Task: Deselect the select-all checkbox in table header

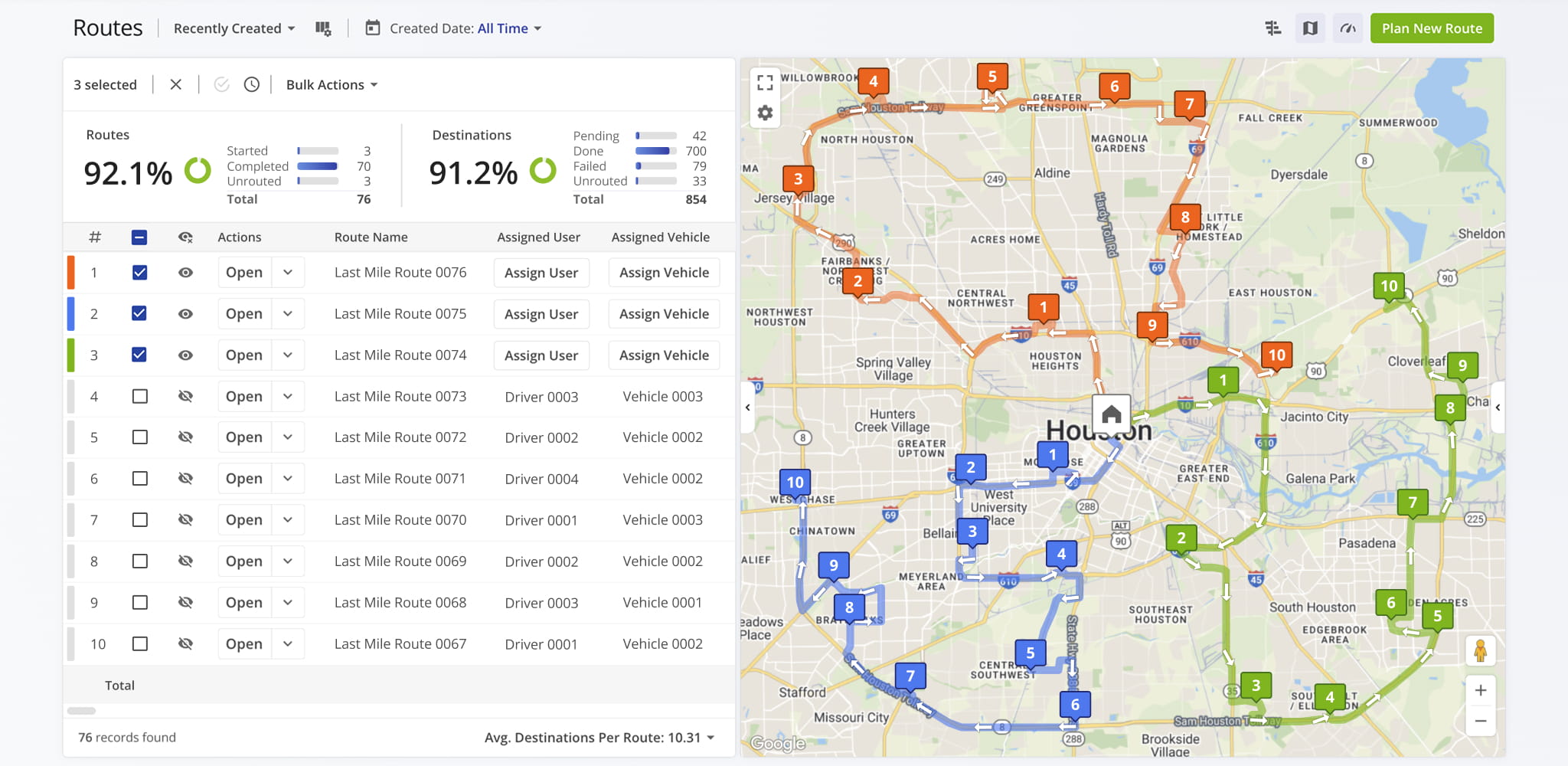Action: coord(139,237)
